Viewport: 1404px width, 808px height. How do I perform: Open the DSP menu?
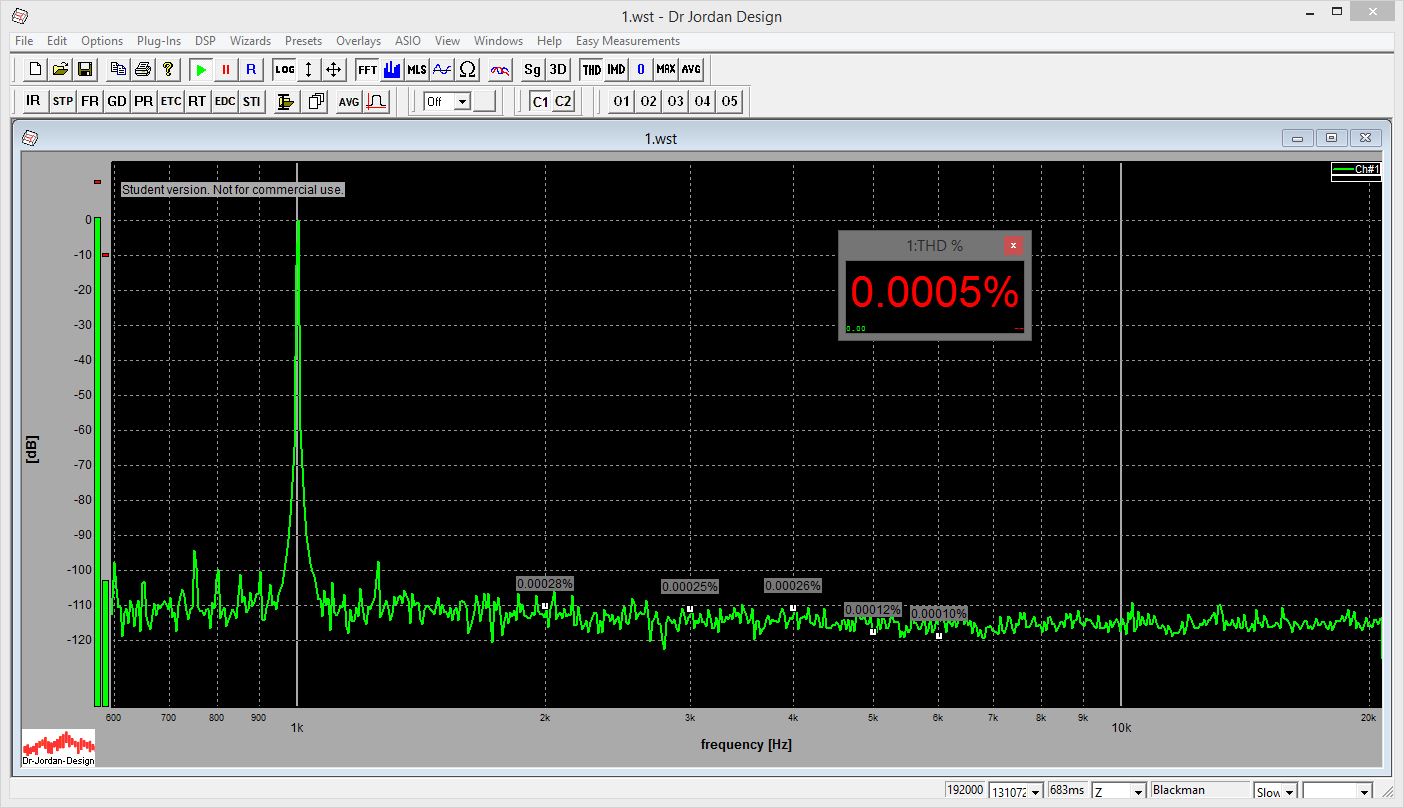[205, 41]
